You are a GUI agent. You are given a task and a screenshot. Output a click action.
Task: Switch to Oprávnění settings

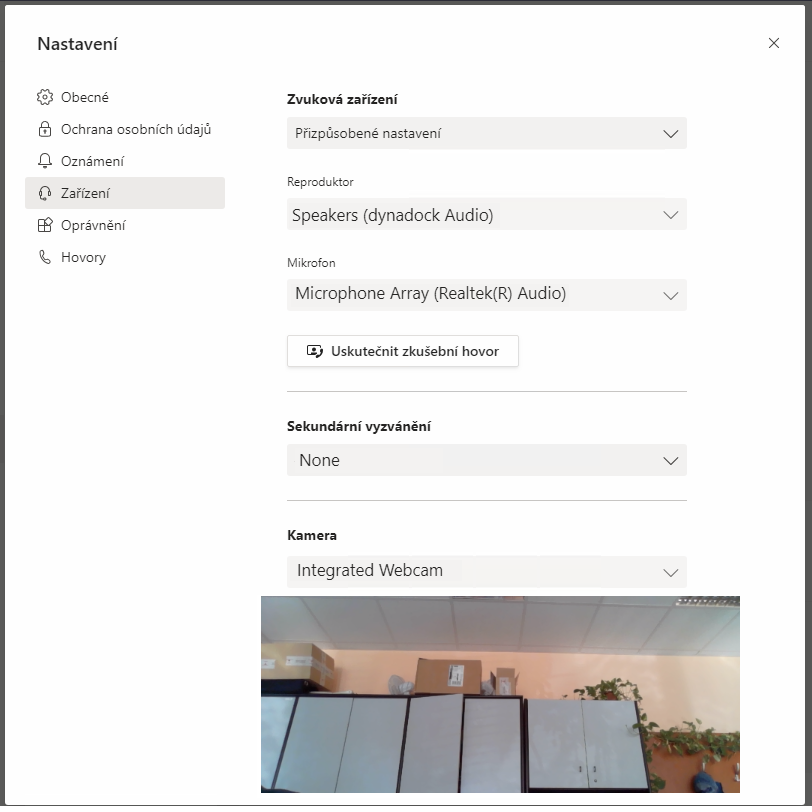point(125,225)
